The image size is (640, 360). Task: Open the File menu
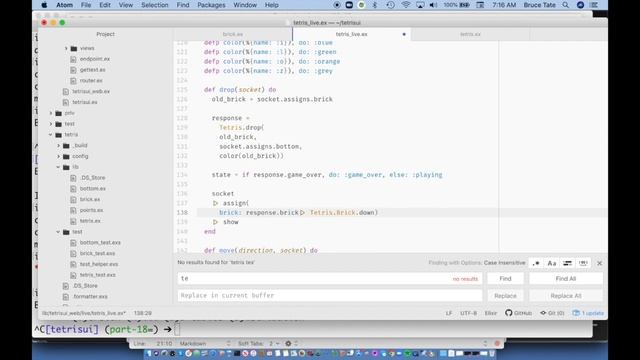pyautogui.click(x=86, y=5)
